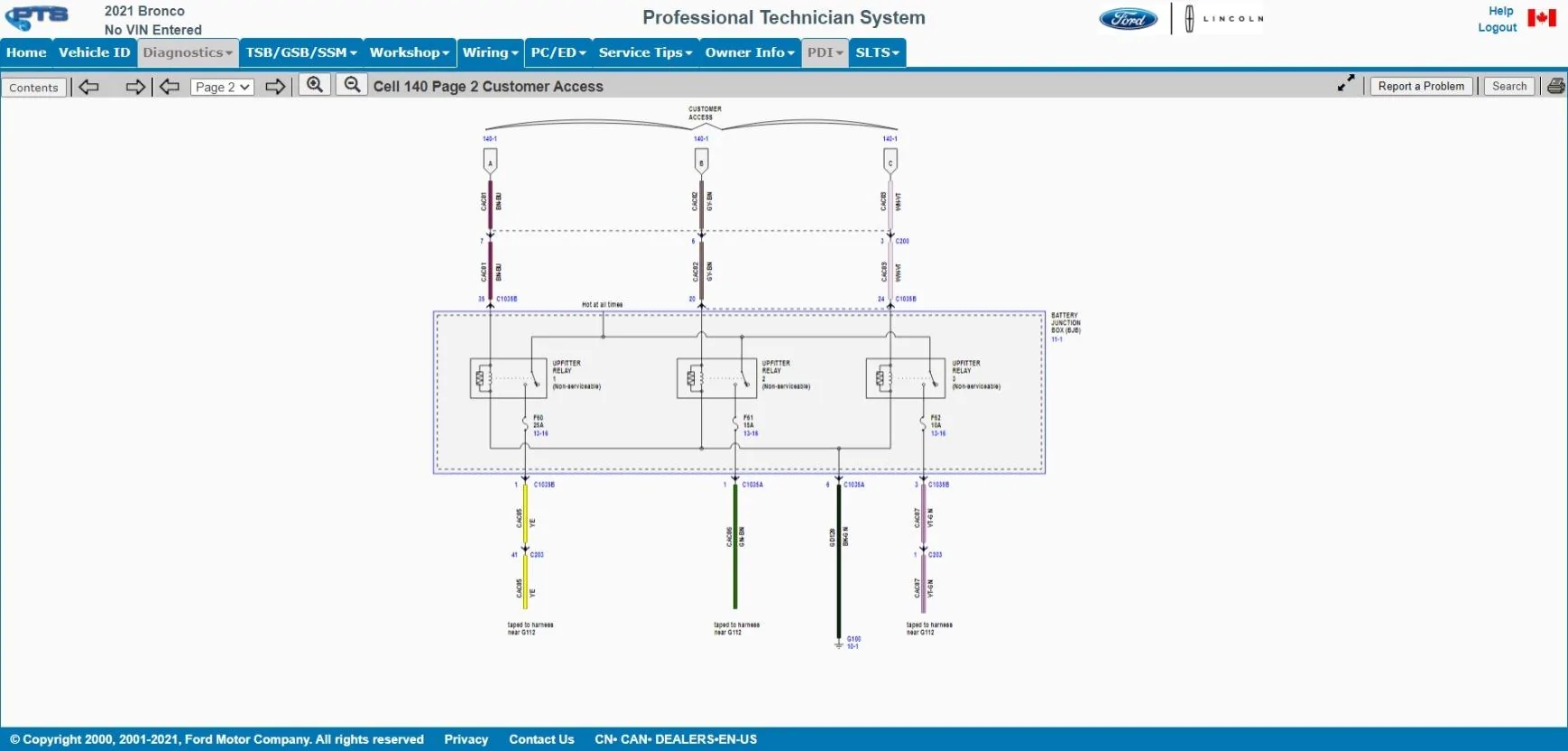This screenshot has height=751, width=1568.
Task: Click the Ford oval logo
Action: (1129, 18)
